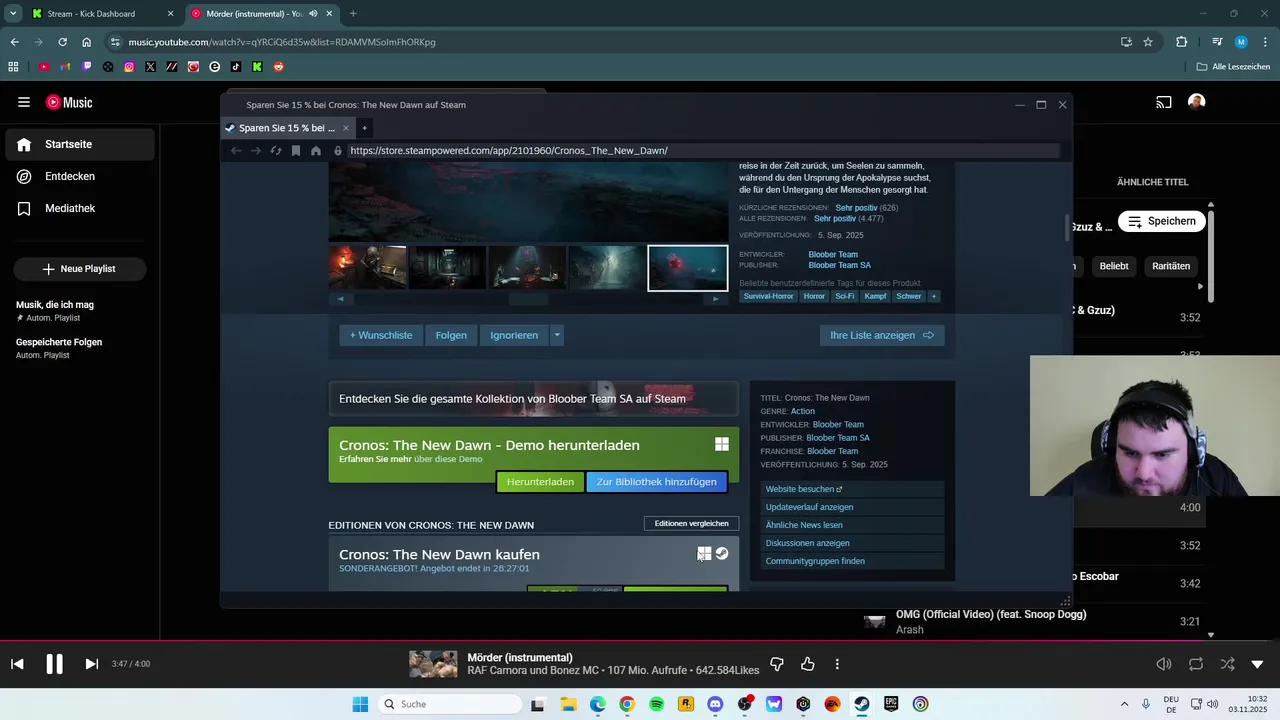Add game via + Wunschliste button
The height and width of the screenshot is (720, 1280).
381,335
